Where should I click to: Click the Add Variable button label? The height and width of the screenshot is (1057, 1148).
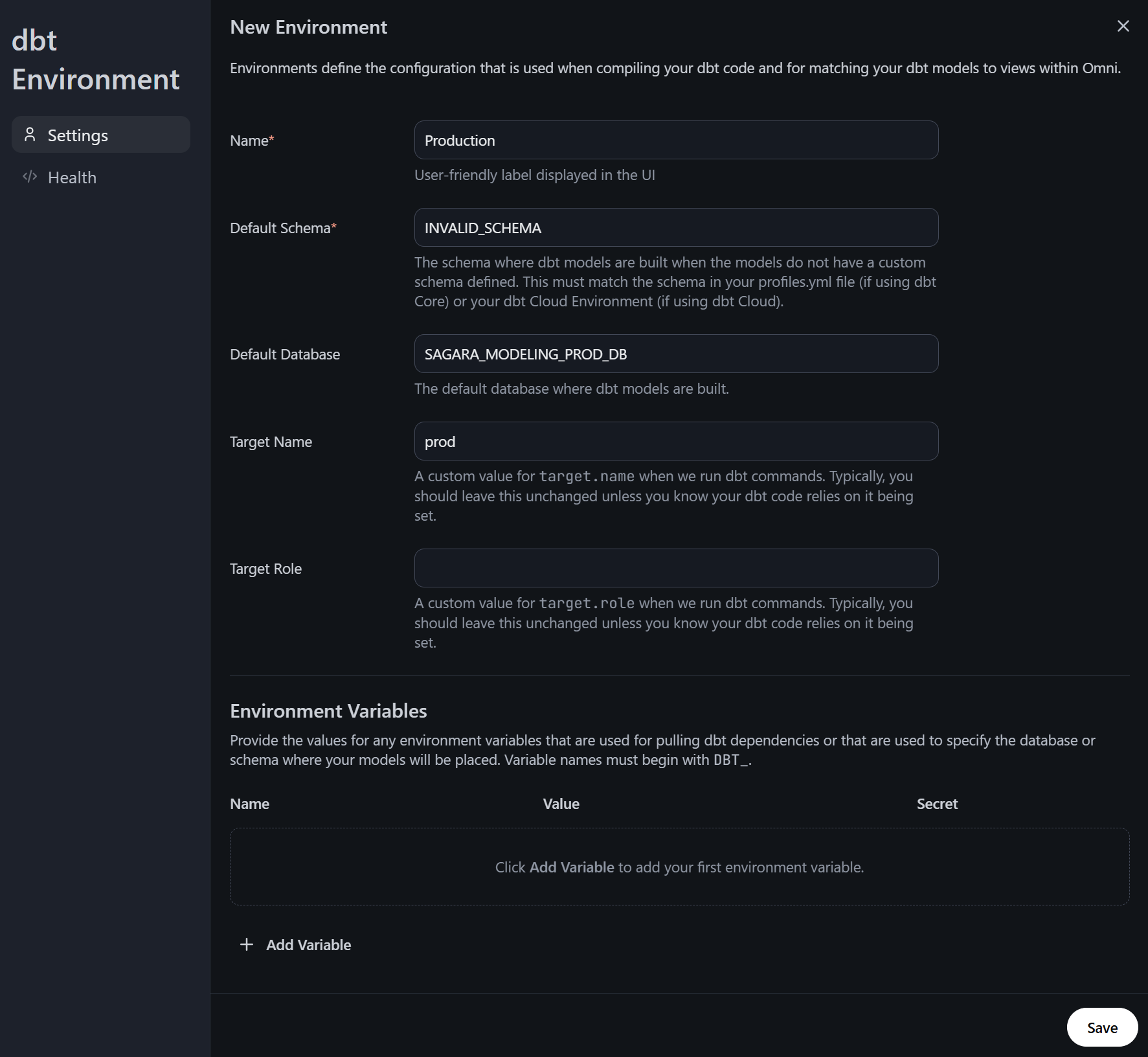tap(308, 945)
